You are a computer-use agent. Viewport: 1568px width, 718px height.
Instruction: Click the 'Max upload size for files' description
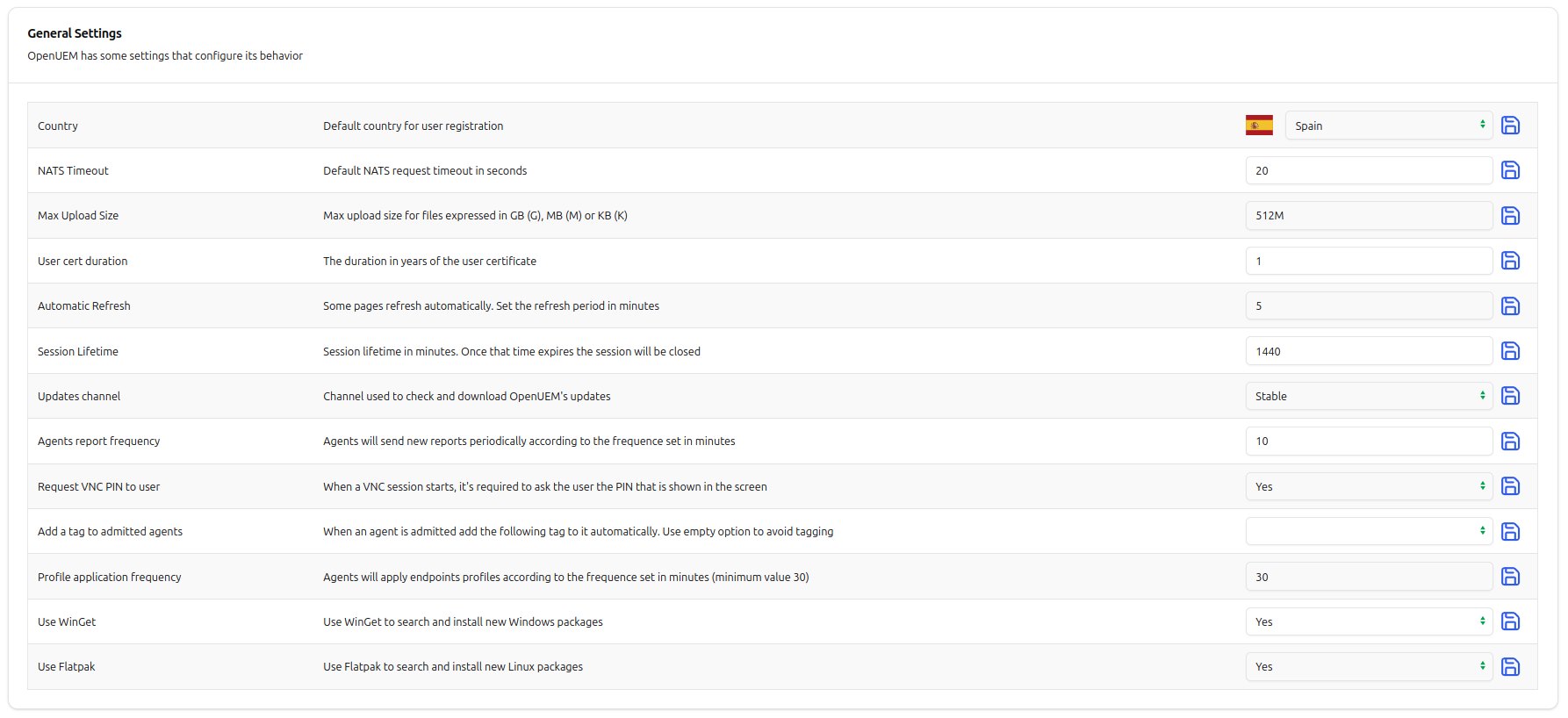pos(475,216)
